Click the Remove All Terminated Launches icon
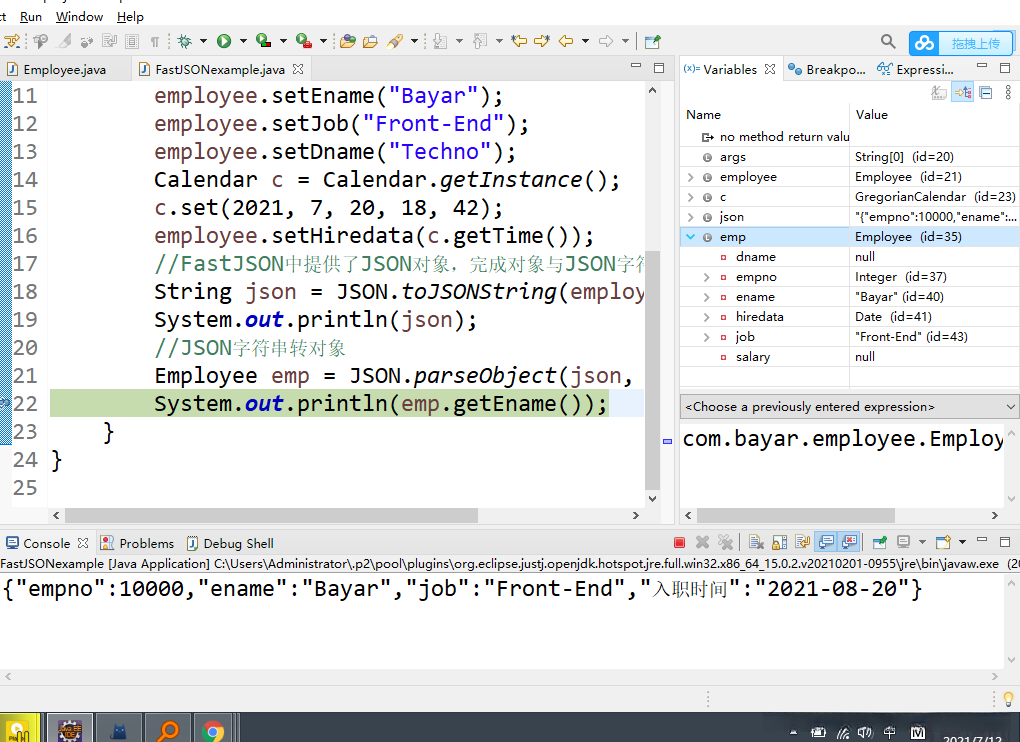1020x742 pixels. tap(726, 543)
